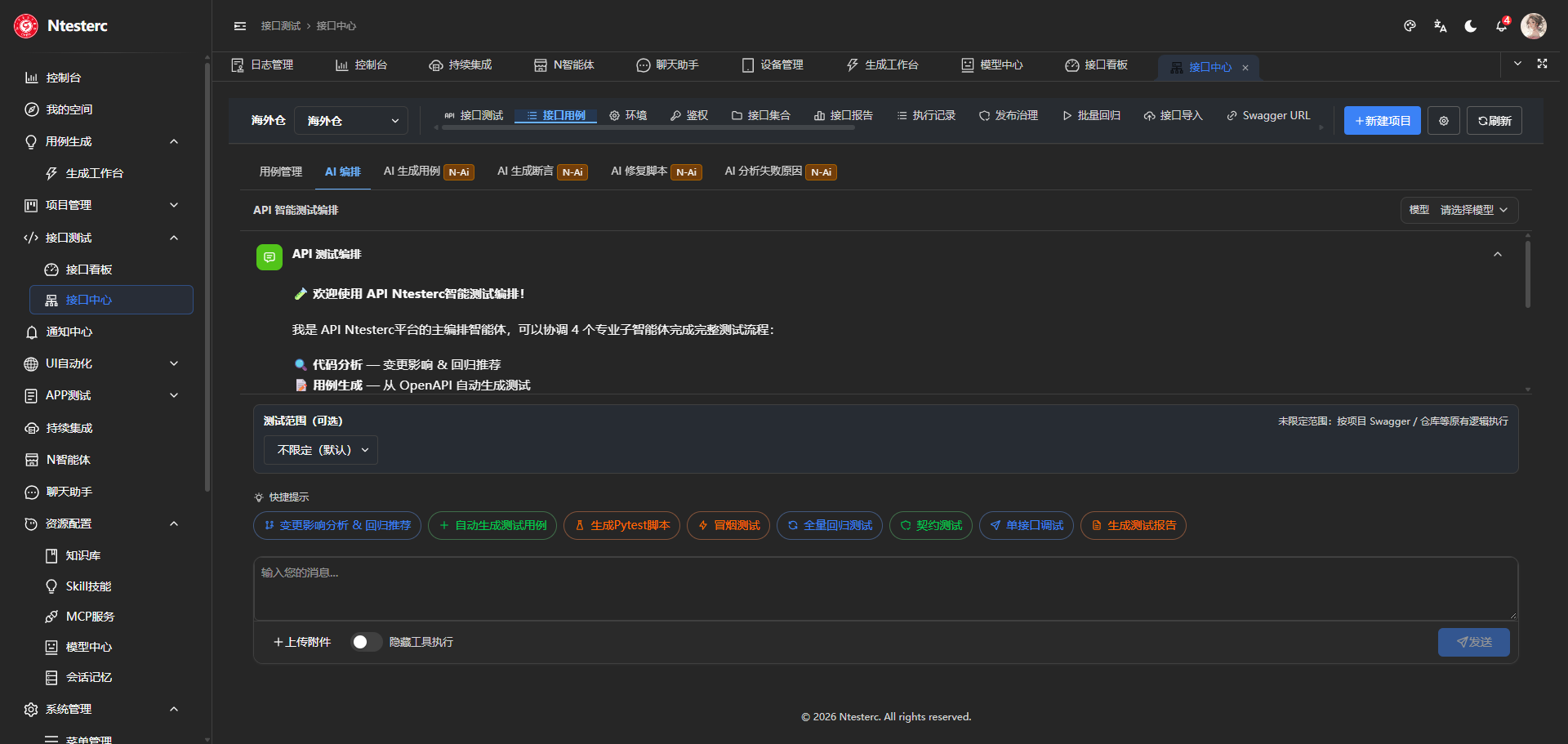The image size is (1568, 744).
Task: Open the user avatar menu
Action: tap(1534, 26)
